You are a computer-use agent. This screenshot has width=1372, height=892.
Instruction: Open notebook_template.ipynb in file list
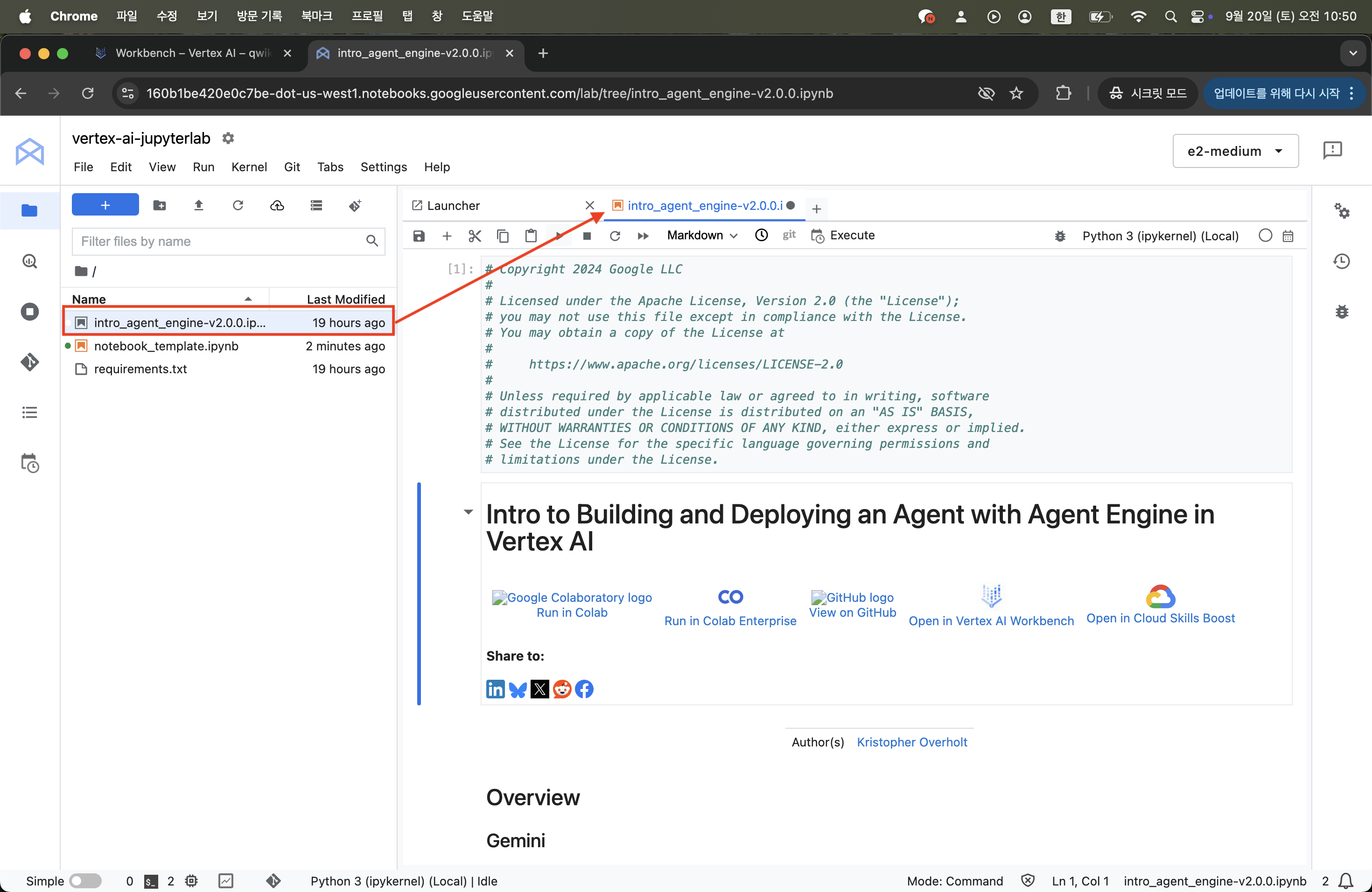point(230,346)
